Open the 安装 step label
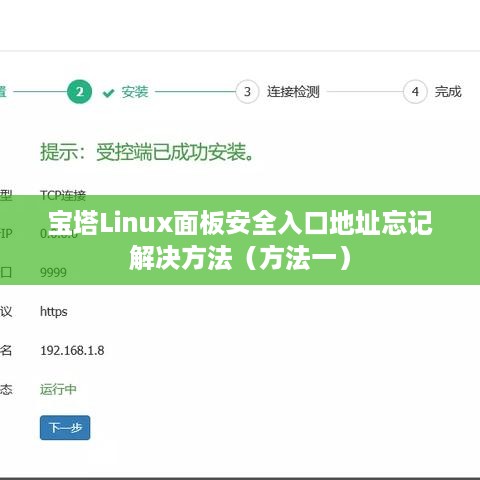 [x=135, y=92]
